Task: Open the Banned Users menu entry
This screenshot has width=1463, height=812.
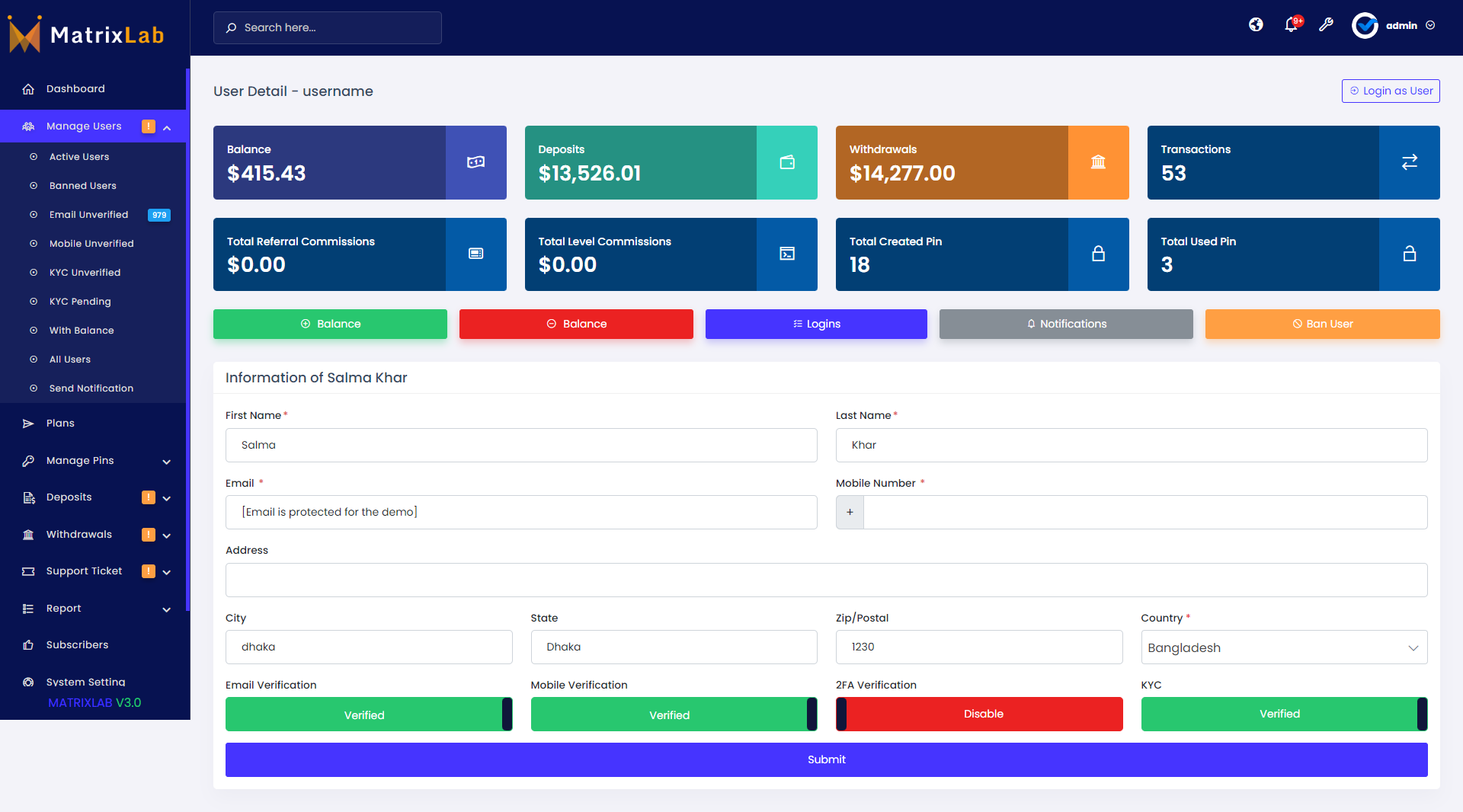Action: [82, 185]
